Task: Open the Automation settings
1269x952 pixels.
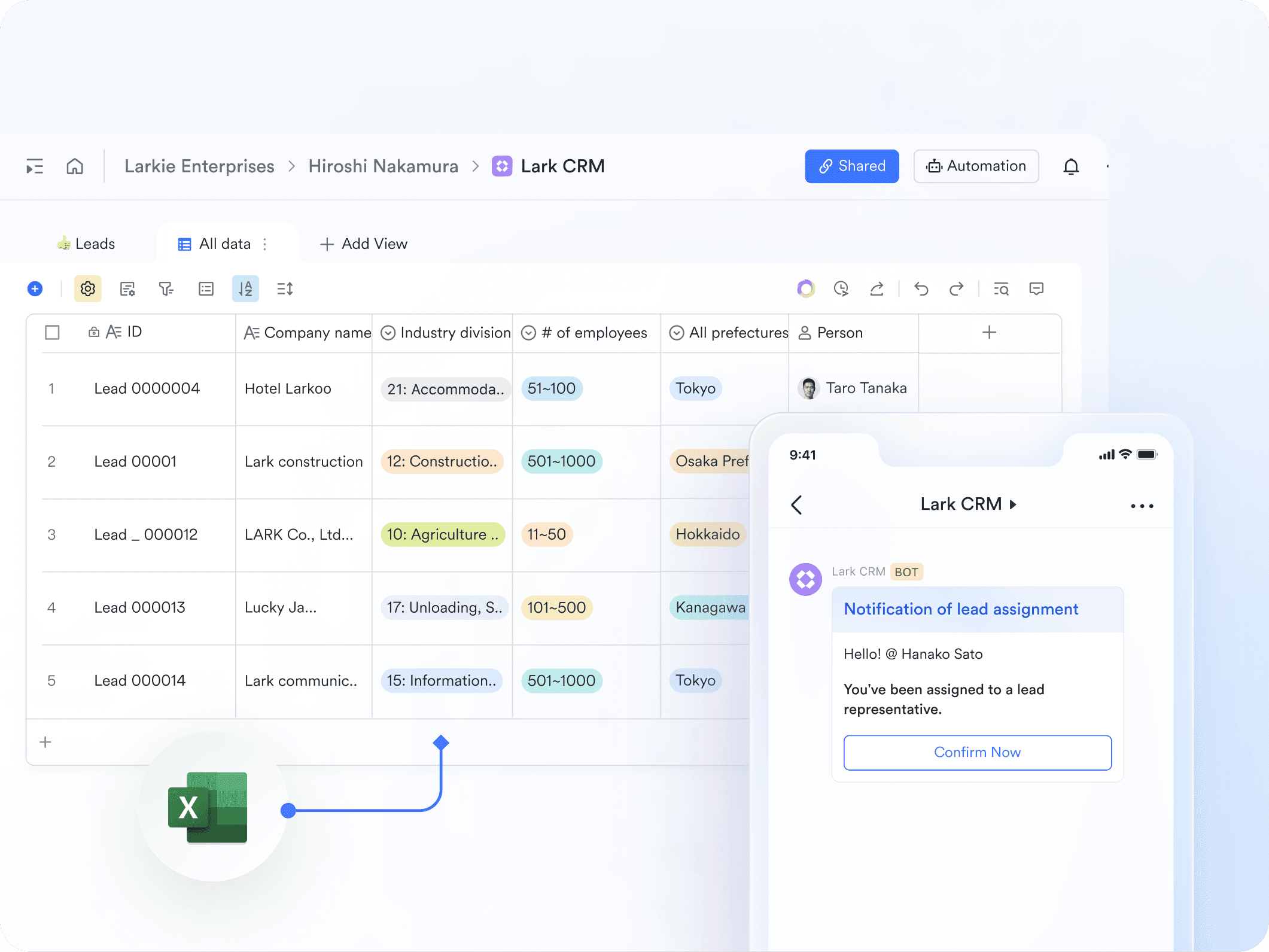Action: (x=976, y=166)
